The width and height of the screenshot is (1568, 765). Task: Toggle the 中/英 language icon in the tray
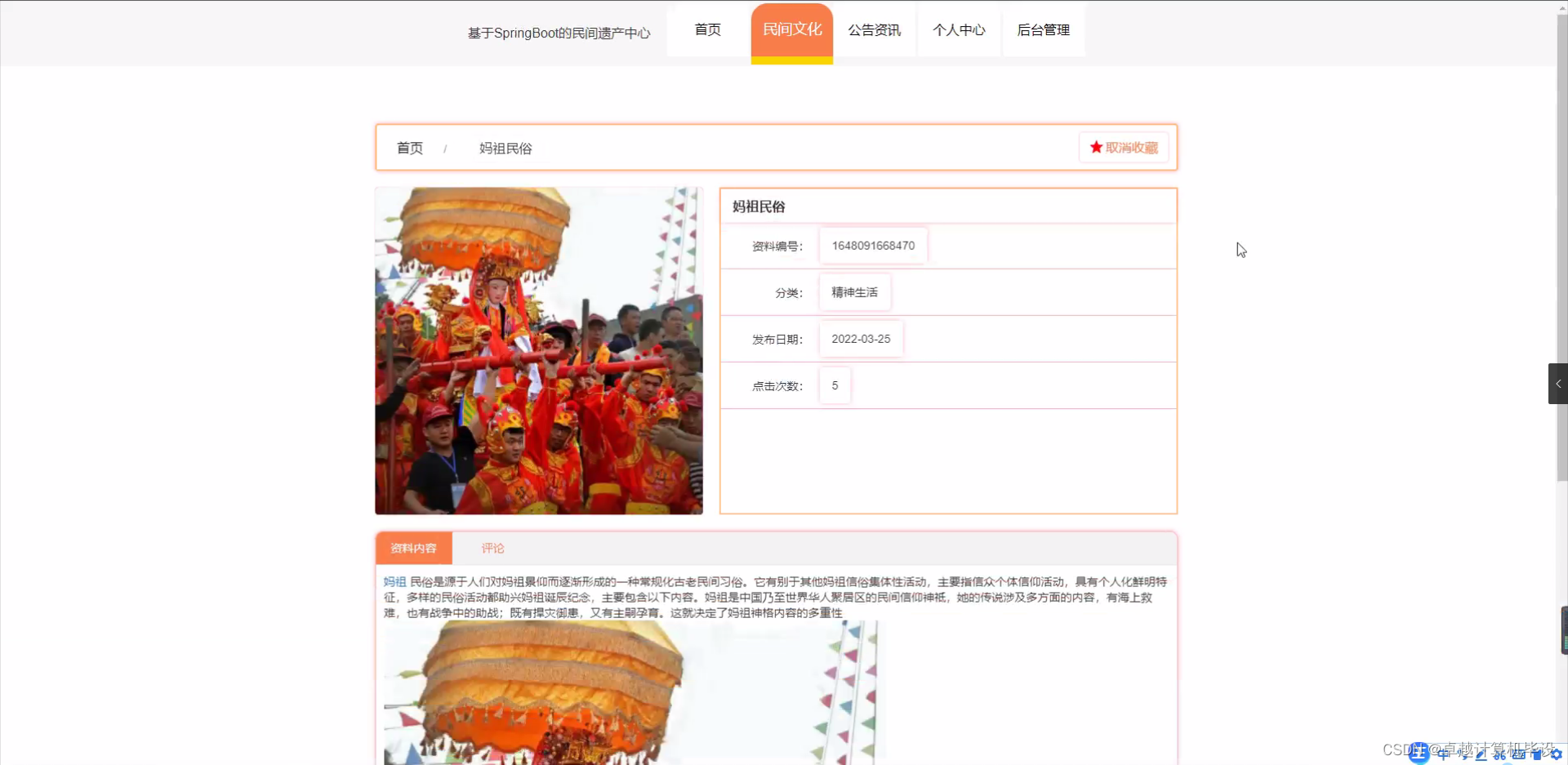point(1442,755)
